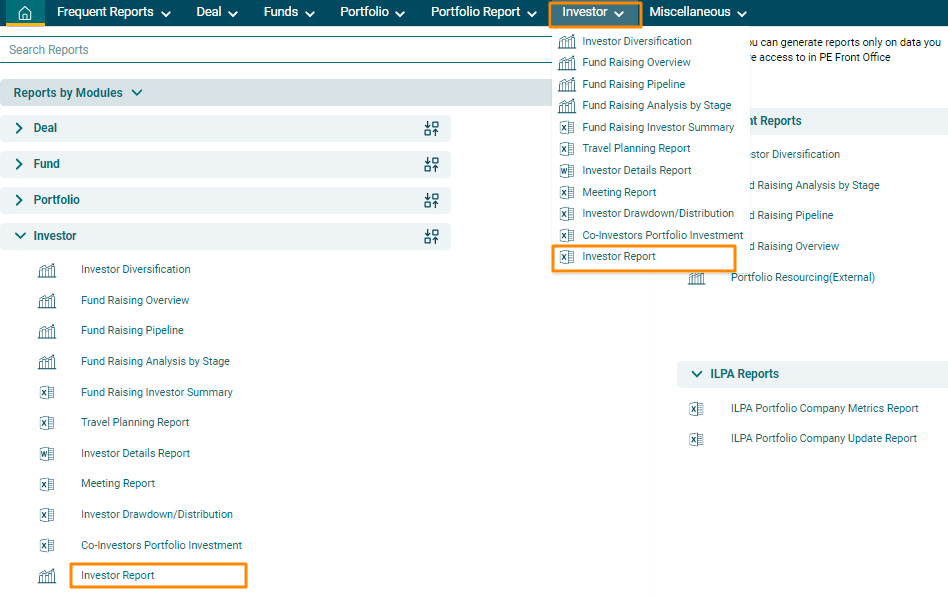Click the sort icon on Investor module row
948x597 pixels.
tap(431, 236)
